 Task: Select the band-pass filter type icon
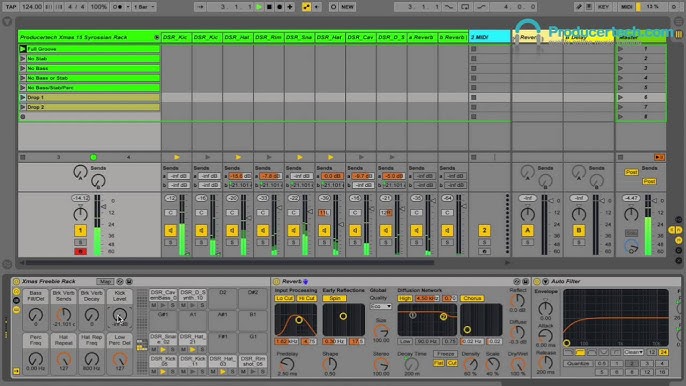592,352
